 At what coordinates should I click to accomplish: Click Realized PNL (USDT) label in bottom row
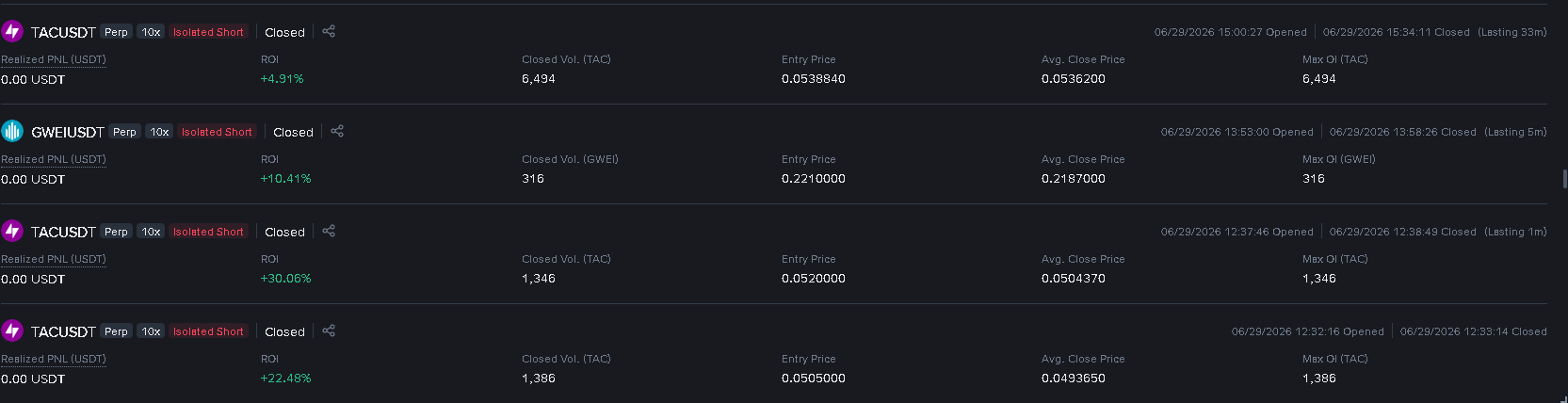pos(54,359)
